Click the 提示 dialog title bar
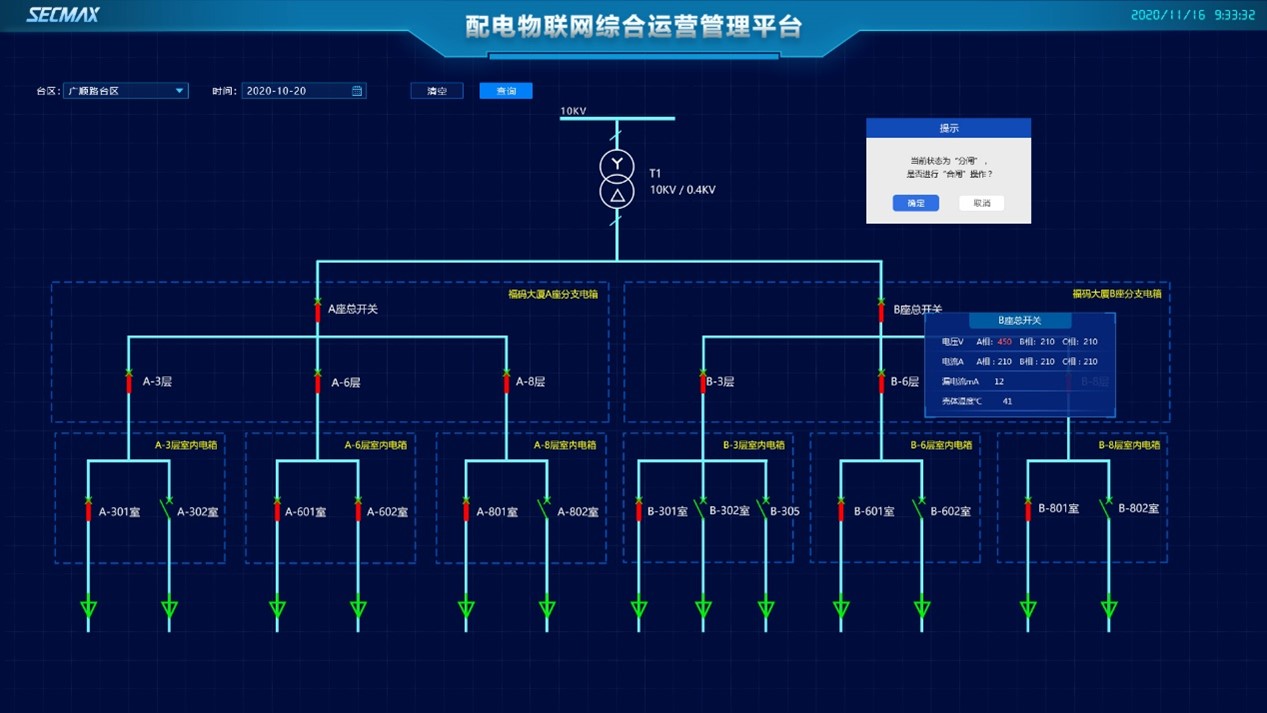 click(x=948, y=128)
